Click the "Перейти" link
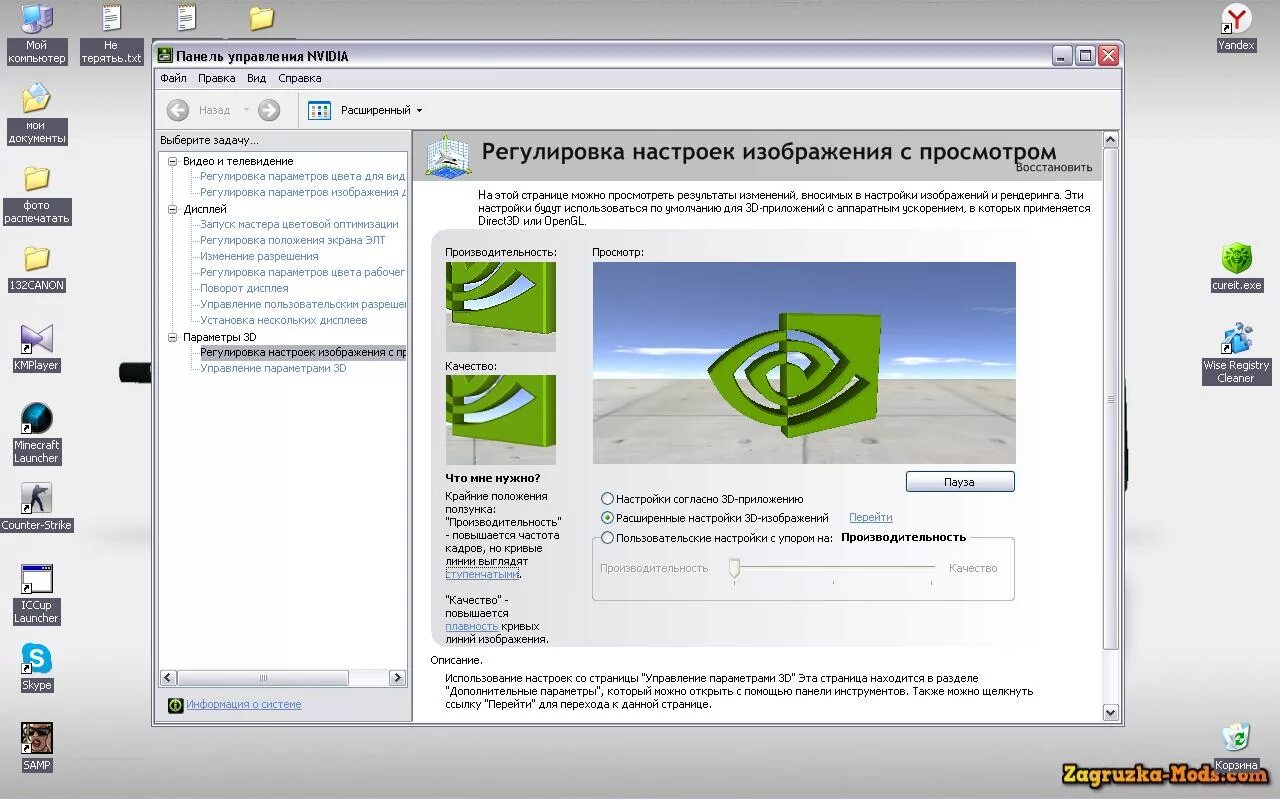The height and width of the screenshot is (800, 1280). [x=871, y=518]
